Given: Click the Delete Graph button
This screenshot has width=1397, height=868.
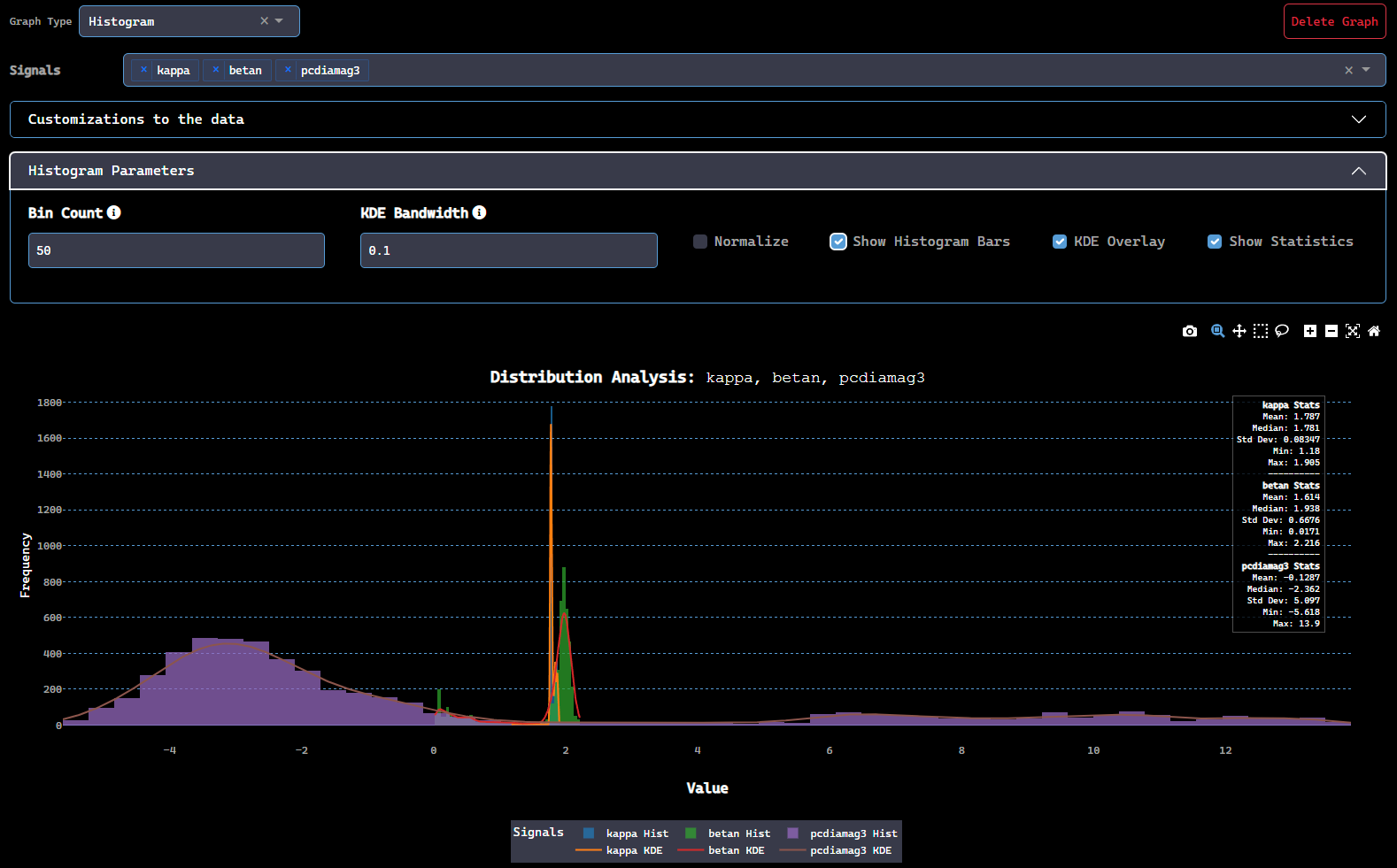Looking at the screenshot, I should [x=1334, y=21].
